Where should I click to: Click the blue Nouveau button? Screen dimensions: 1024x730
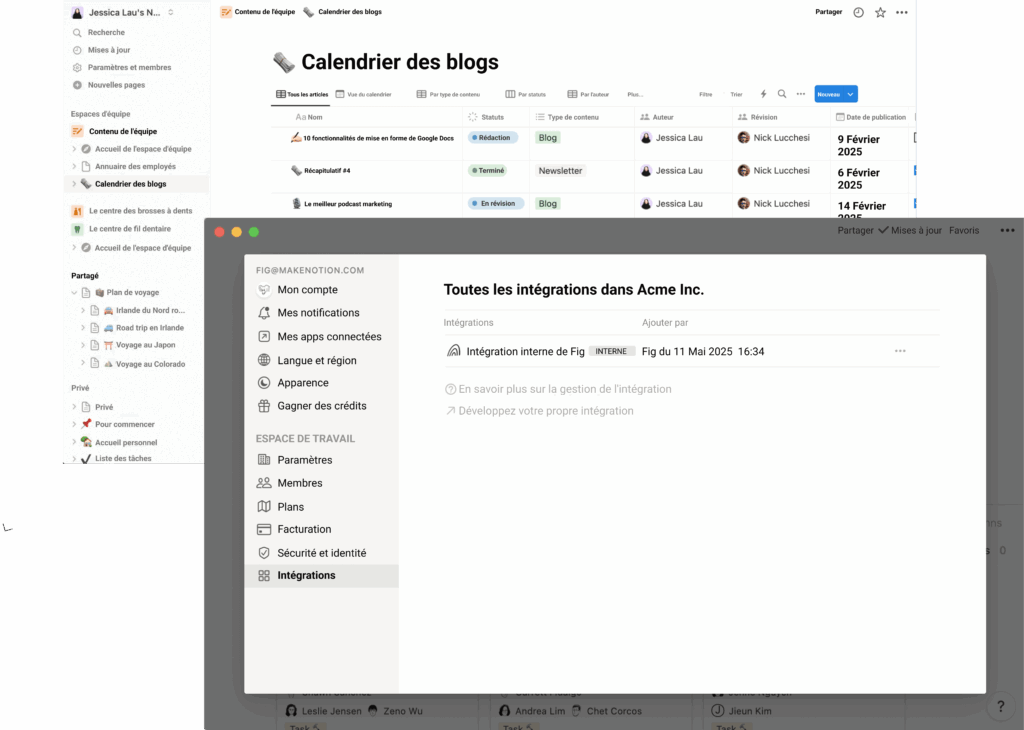[x=829, y=94]
